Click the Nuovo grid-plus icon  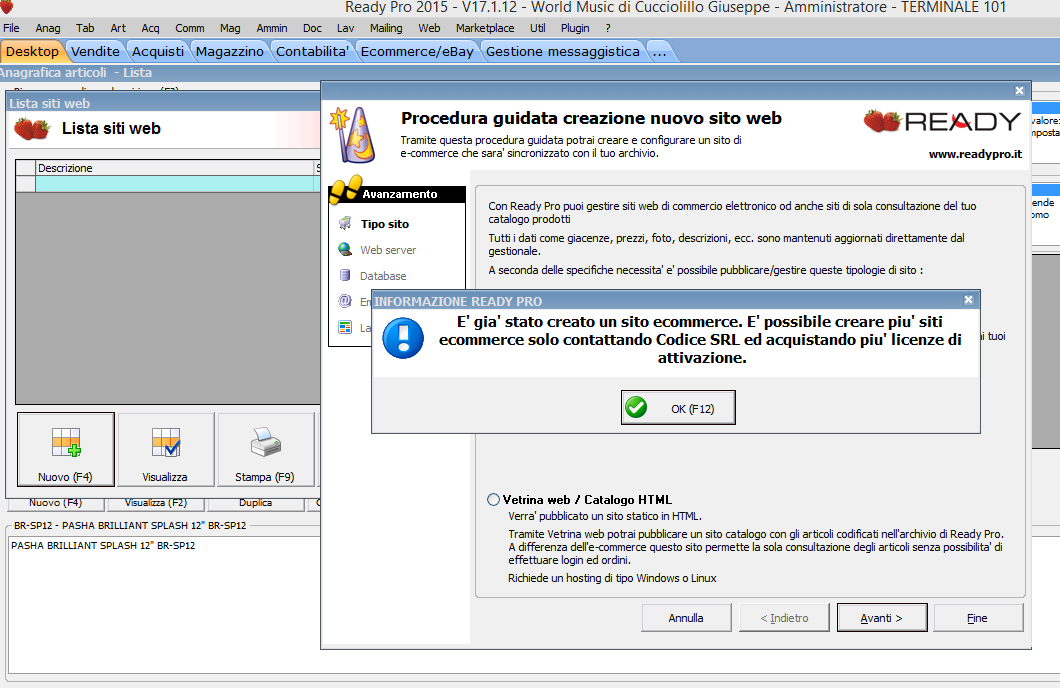(66, 442)
